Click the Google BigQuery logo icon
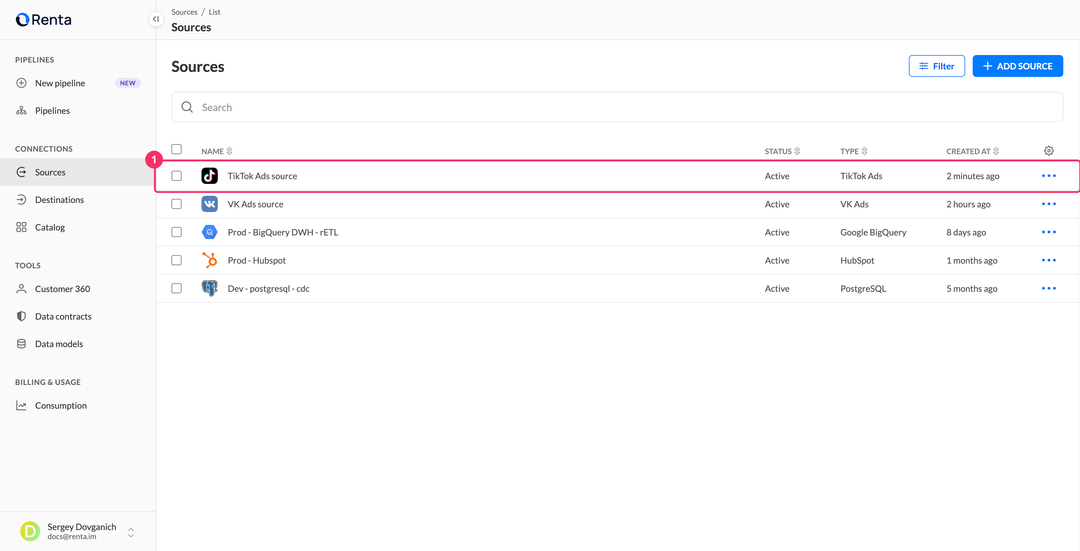This screenshot has width=1080, height=551. [x=209, y=232]
